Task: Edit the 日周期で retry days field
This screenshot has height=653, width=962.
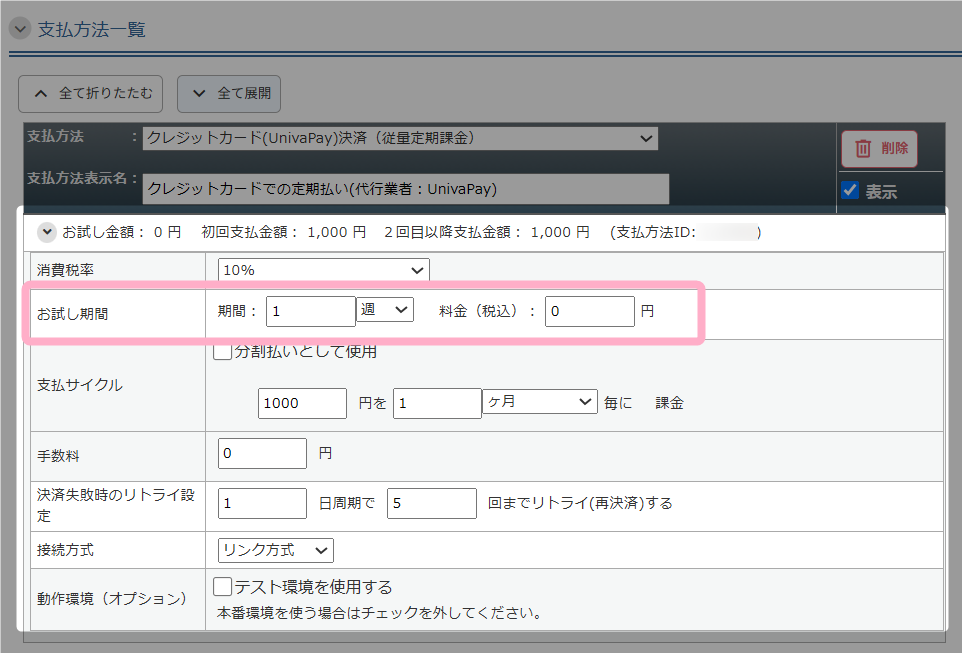Action: 262,503
